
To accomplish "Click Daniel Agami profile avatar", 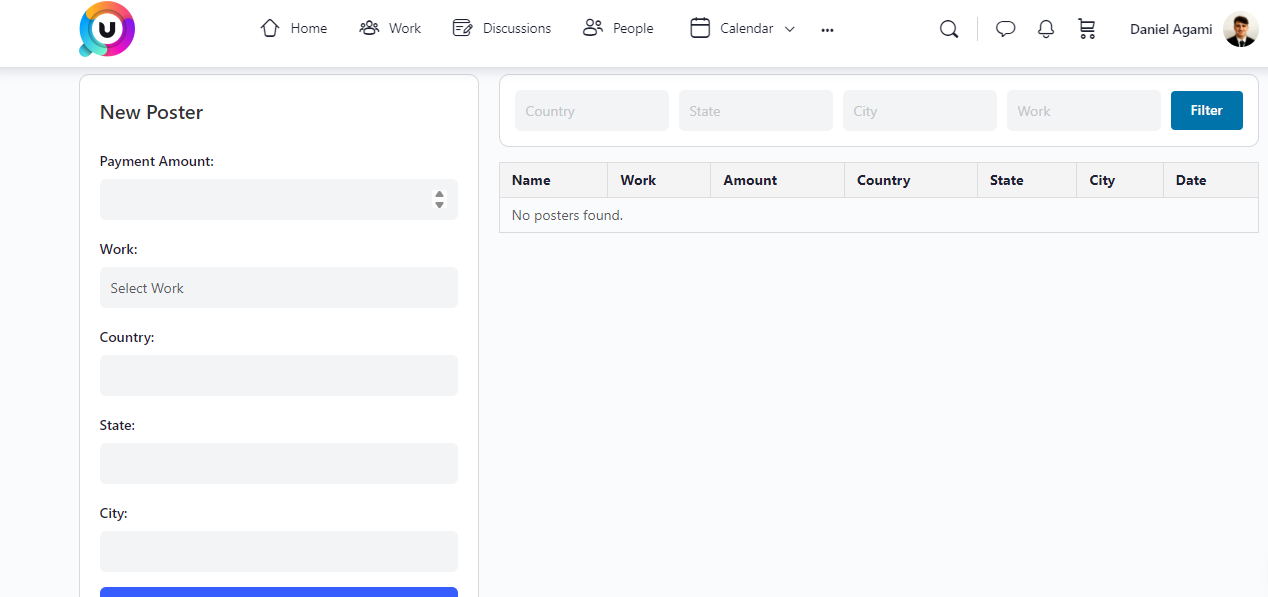I will [1240, 29].
